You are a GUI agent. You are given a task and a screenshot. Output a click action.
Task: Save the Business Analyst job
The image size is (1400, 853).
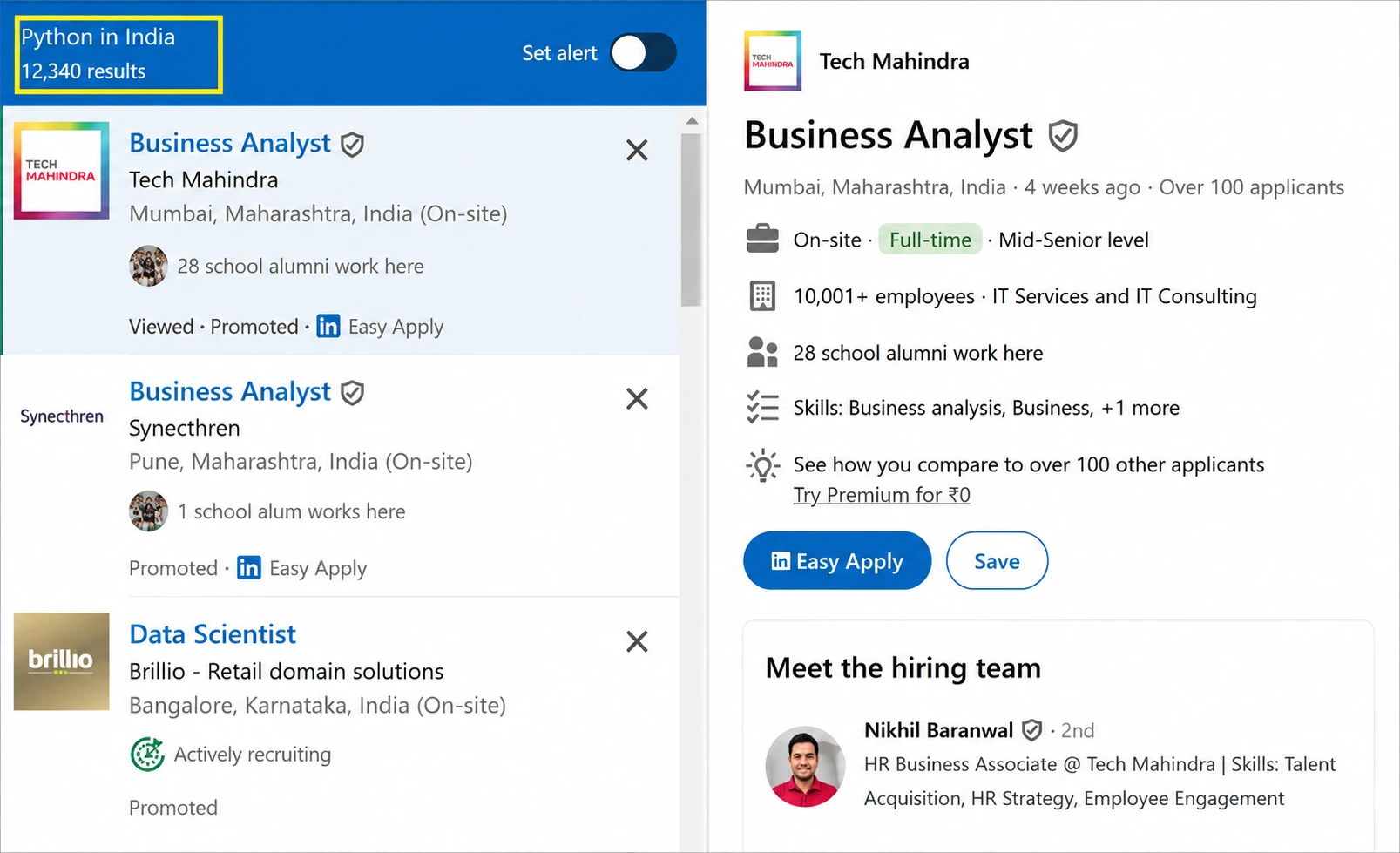tap(997, 561)
